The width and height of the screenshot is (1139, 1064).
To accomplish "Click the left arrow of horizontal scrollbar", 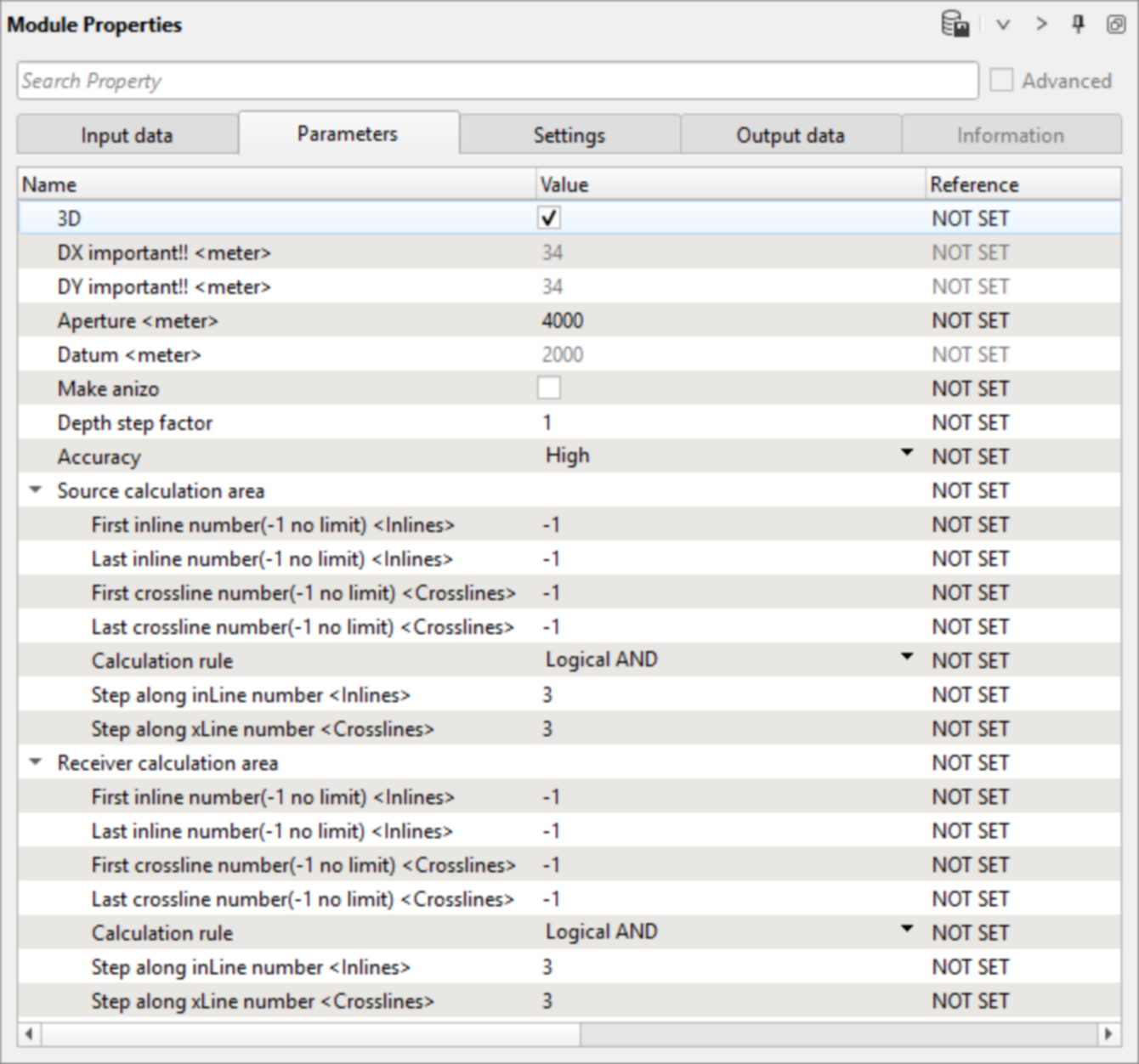I will (x=29, y=1034).
